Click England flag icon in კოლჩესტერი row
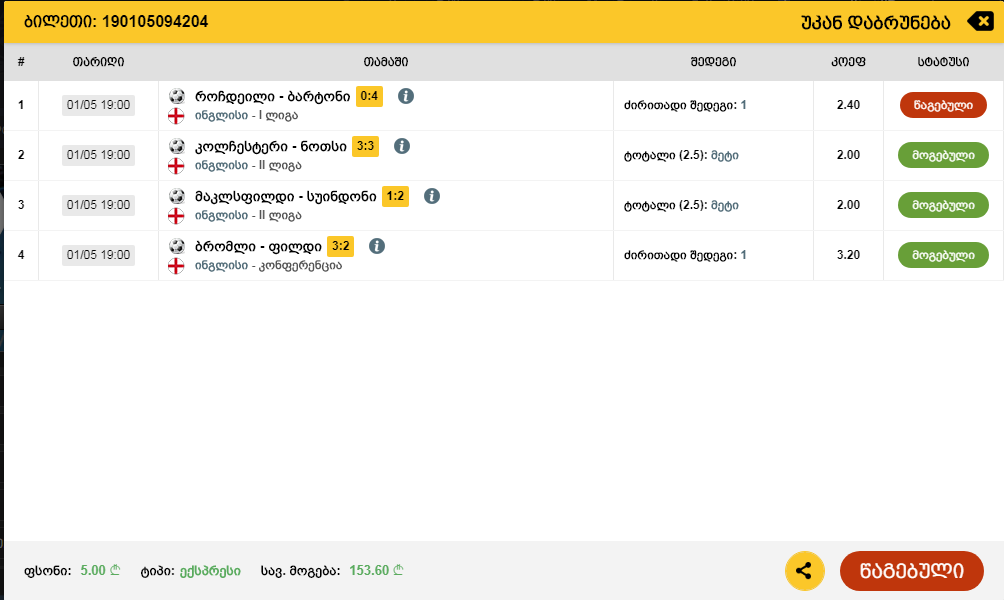 click(176, 166)
